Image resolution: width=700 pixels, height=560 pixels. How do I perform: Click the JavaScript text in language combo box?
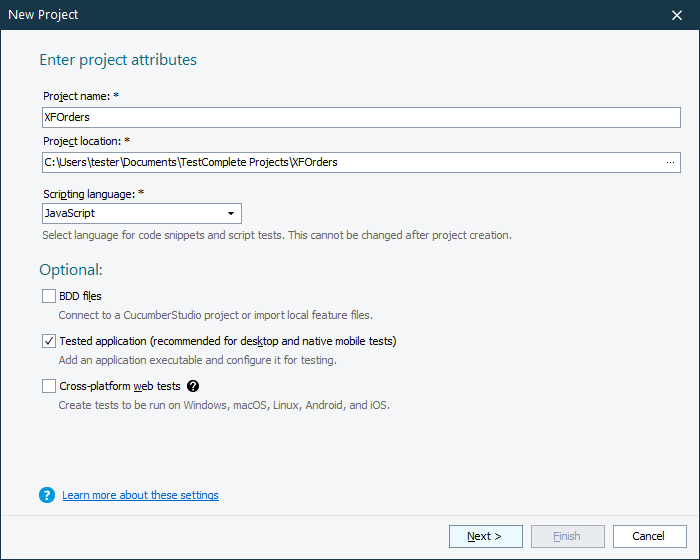[70, 214]
